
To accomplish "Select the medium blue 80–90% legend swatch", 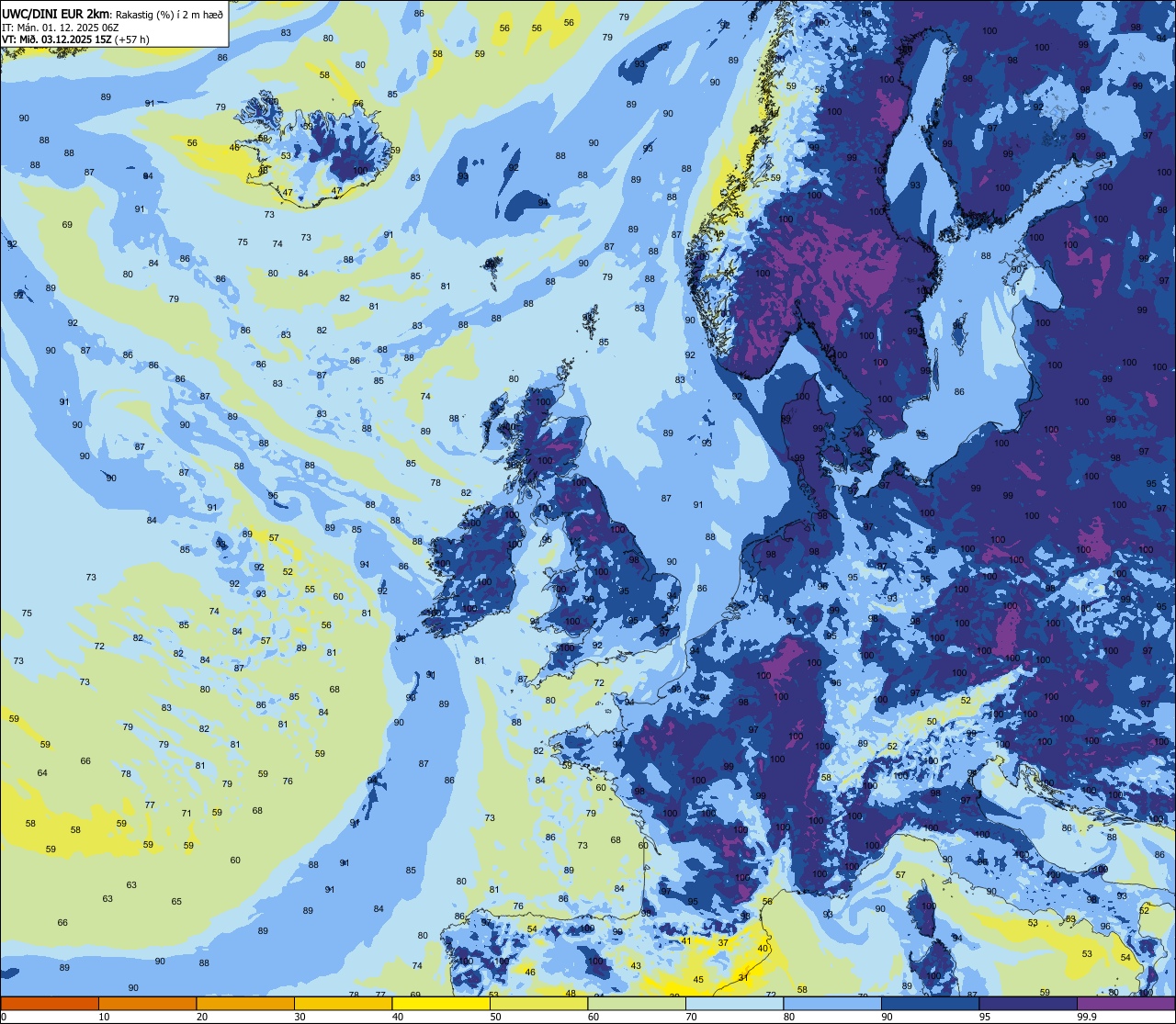I will click(x=832, y=1003).
